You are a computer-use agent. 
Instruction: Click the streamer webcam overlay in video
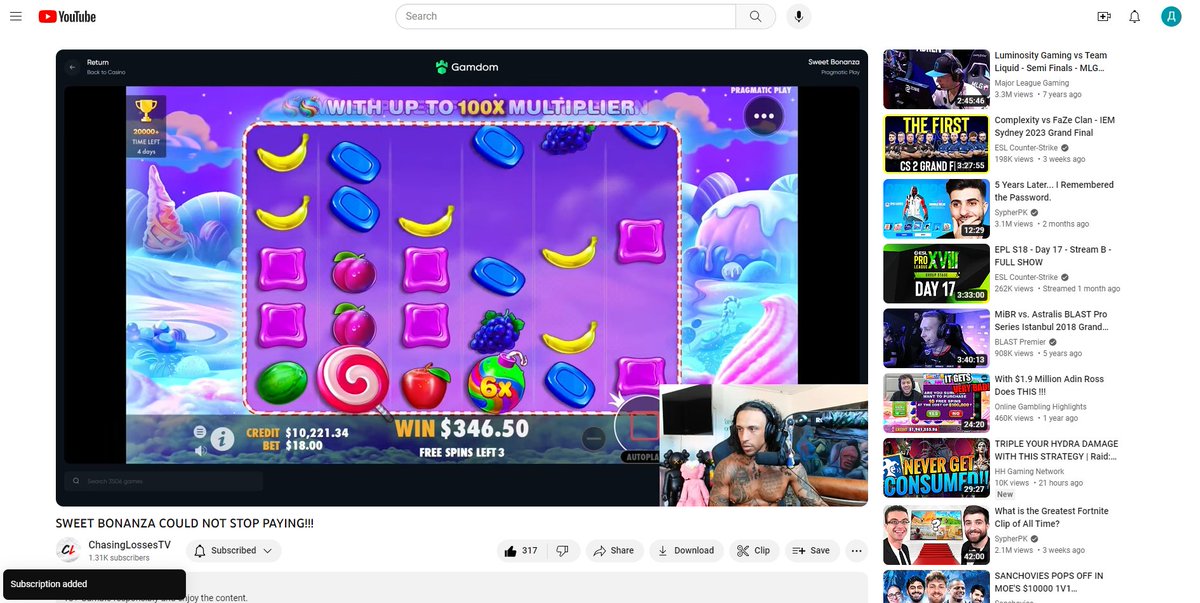[763, 445]
